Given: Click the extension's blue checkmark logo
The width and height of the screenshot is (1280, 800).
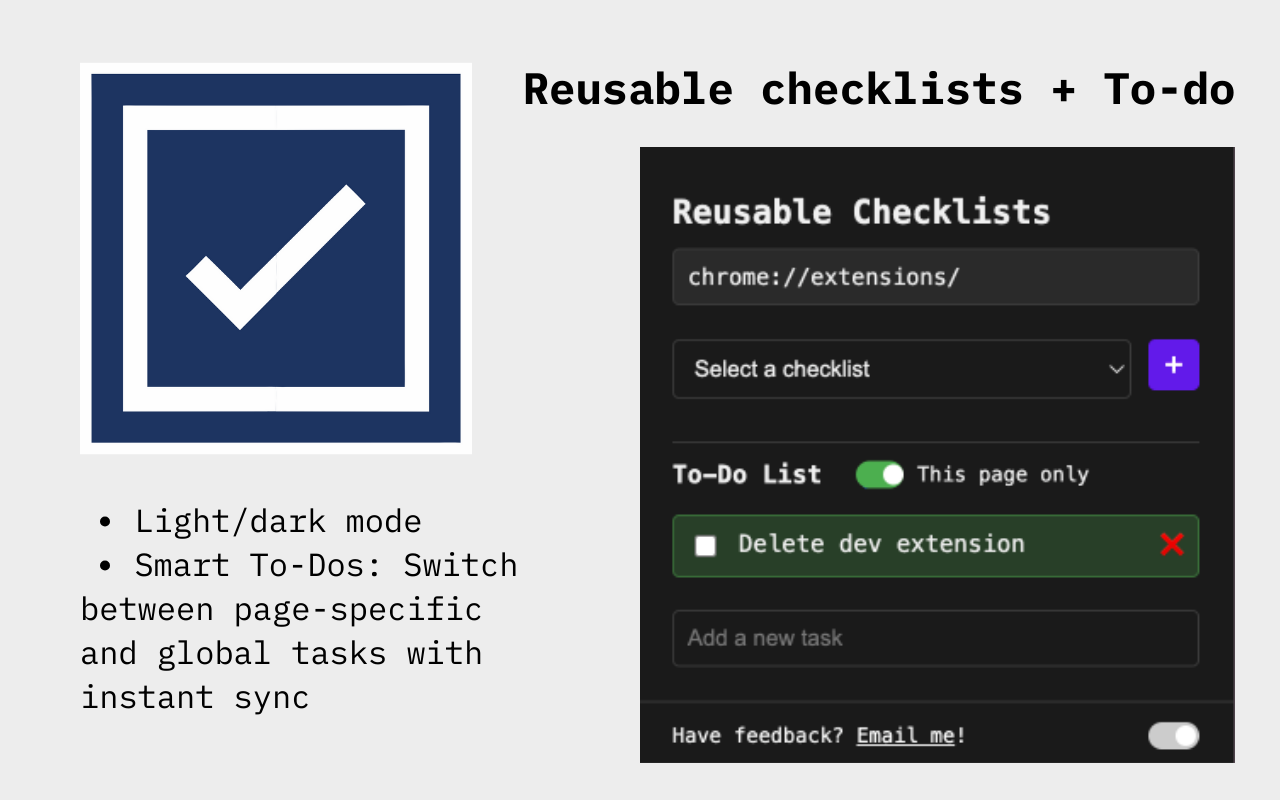Looking at the screenshot, I should pos(275,257).
